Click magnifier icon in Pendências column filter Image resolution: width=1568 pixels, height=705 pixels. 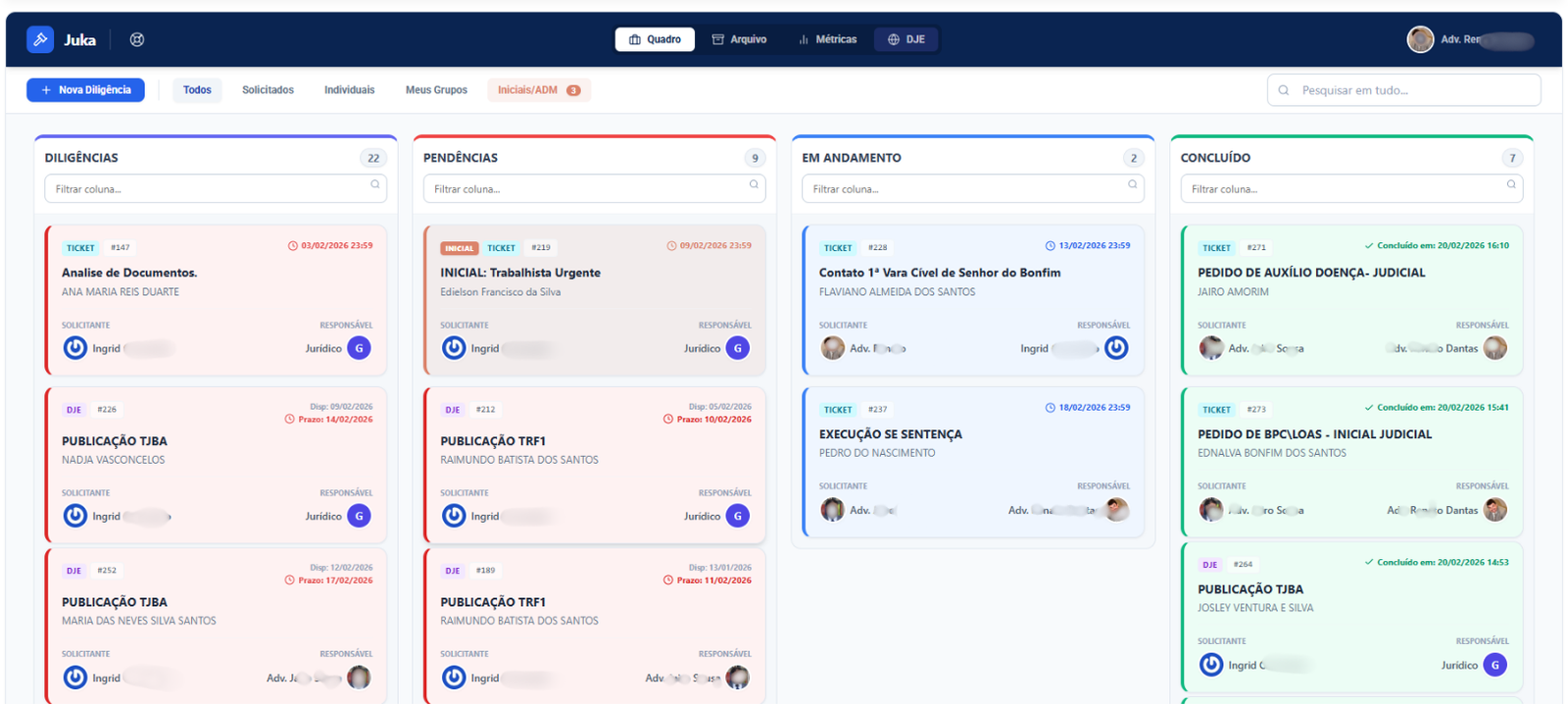pos(754,184)
